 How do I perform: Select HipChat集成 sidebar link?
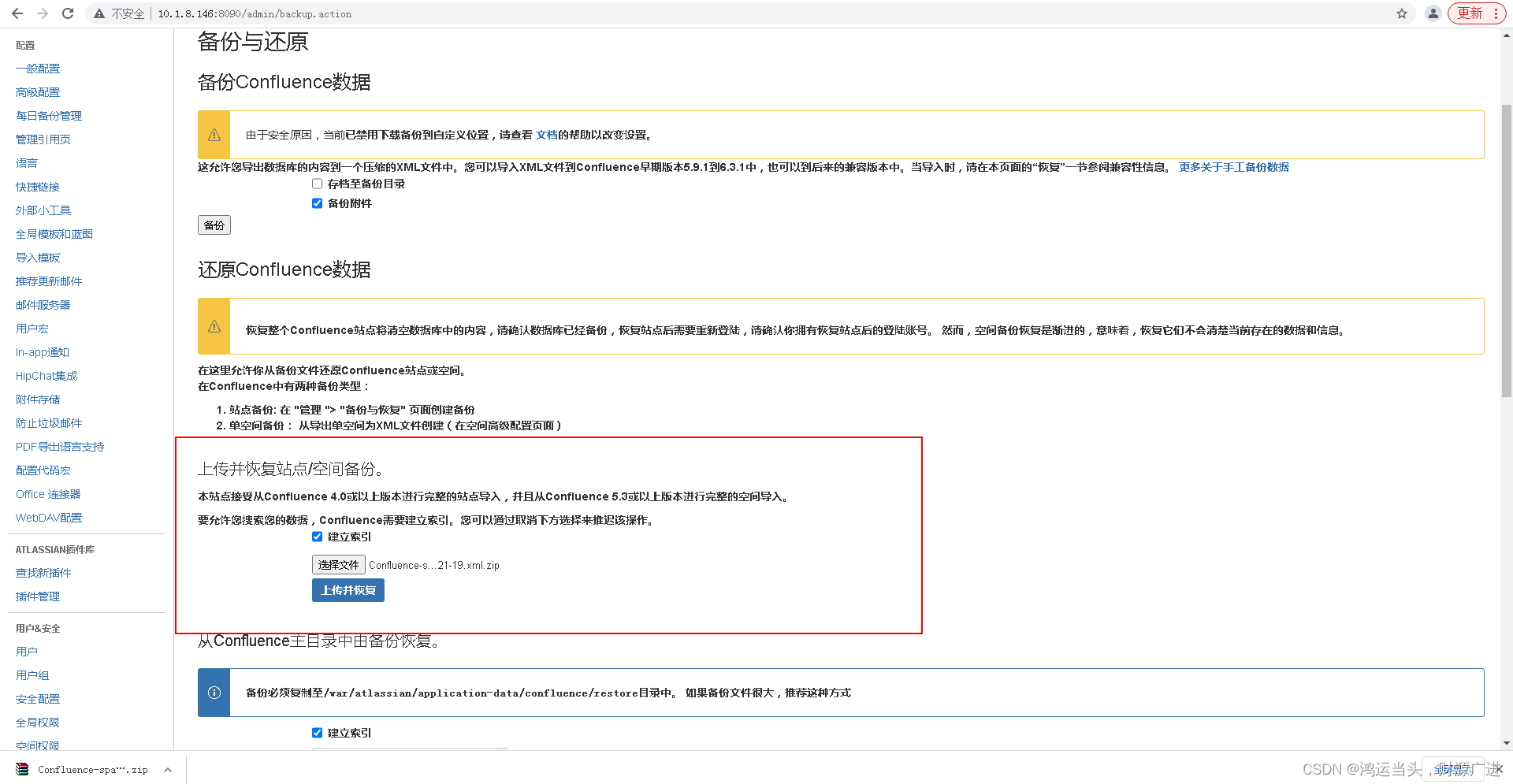pos(46,376)
